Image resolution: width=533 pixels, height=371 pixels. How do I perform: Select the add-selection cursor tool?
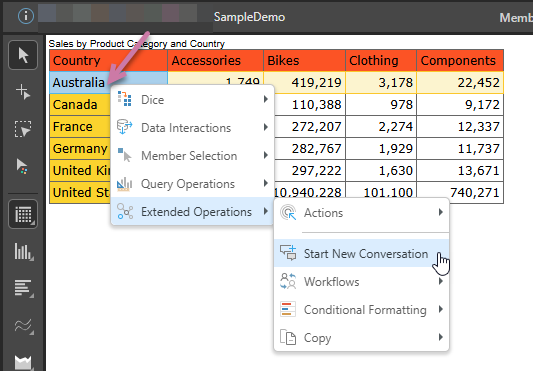(x=23, y=92)
